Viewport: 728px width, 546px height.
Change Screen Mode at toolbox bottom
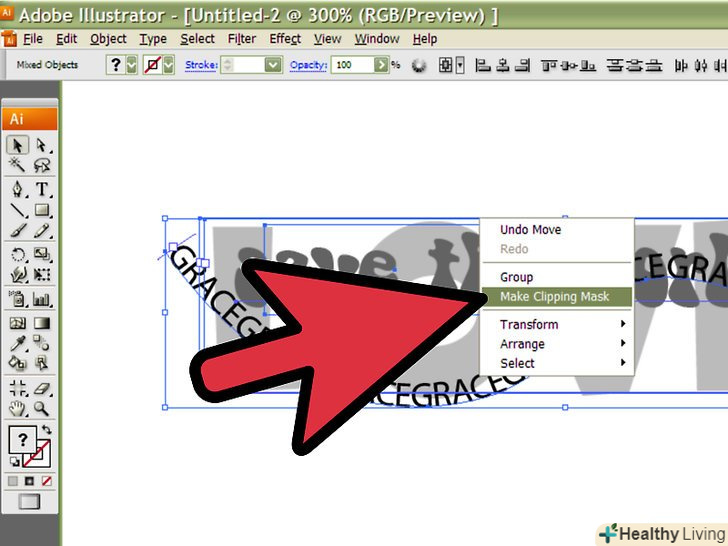[29, 502]
